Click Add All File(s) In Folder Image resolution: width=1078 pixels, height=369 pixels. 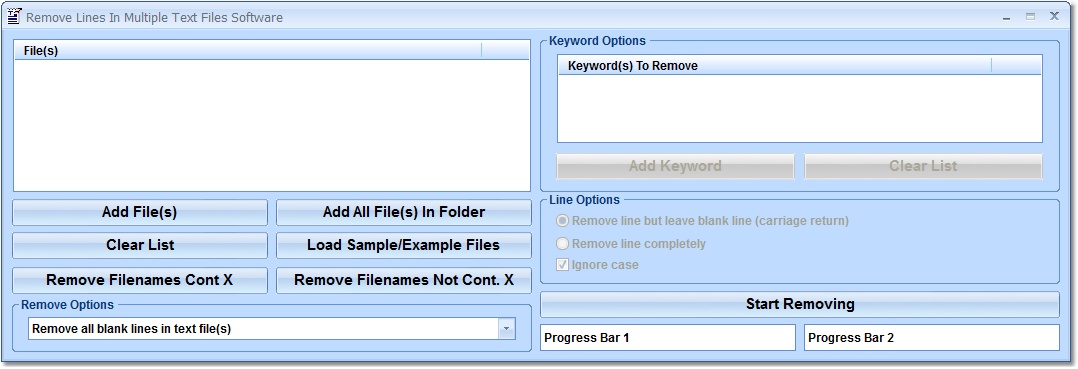pyautogui.click(x=404, y=212)
